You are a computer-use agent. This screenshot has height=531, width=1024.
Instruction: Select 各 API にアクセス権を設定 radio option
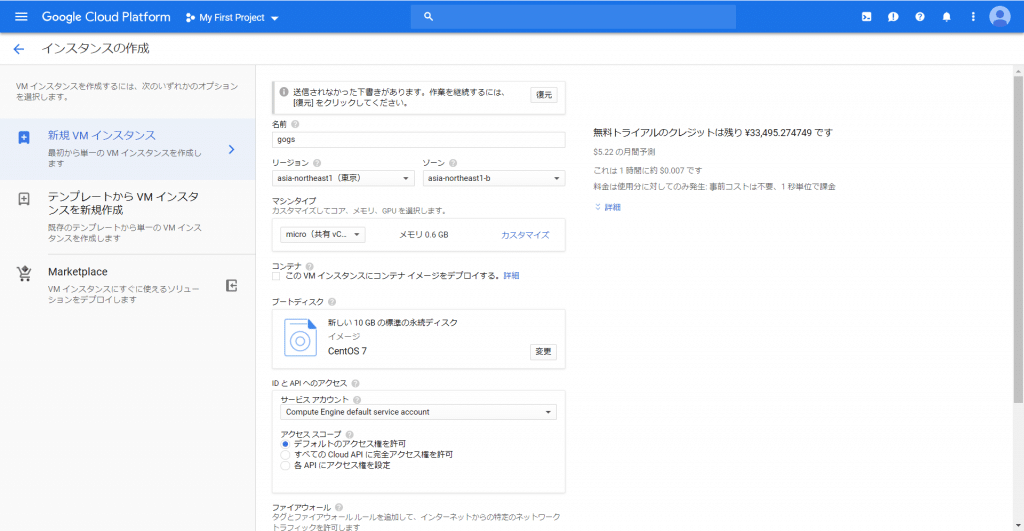coord(286,465)
